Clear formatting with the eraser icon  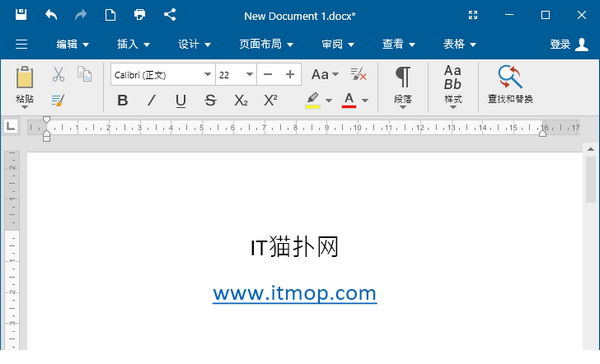[359, 74]
